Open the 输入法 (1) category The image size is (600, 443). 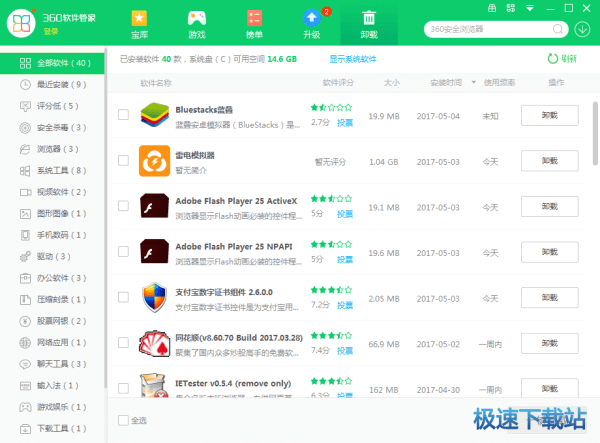(x=52, y=386)
